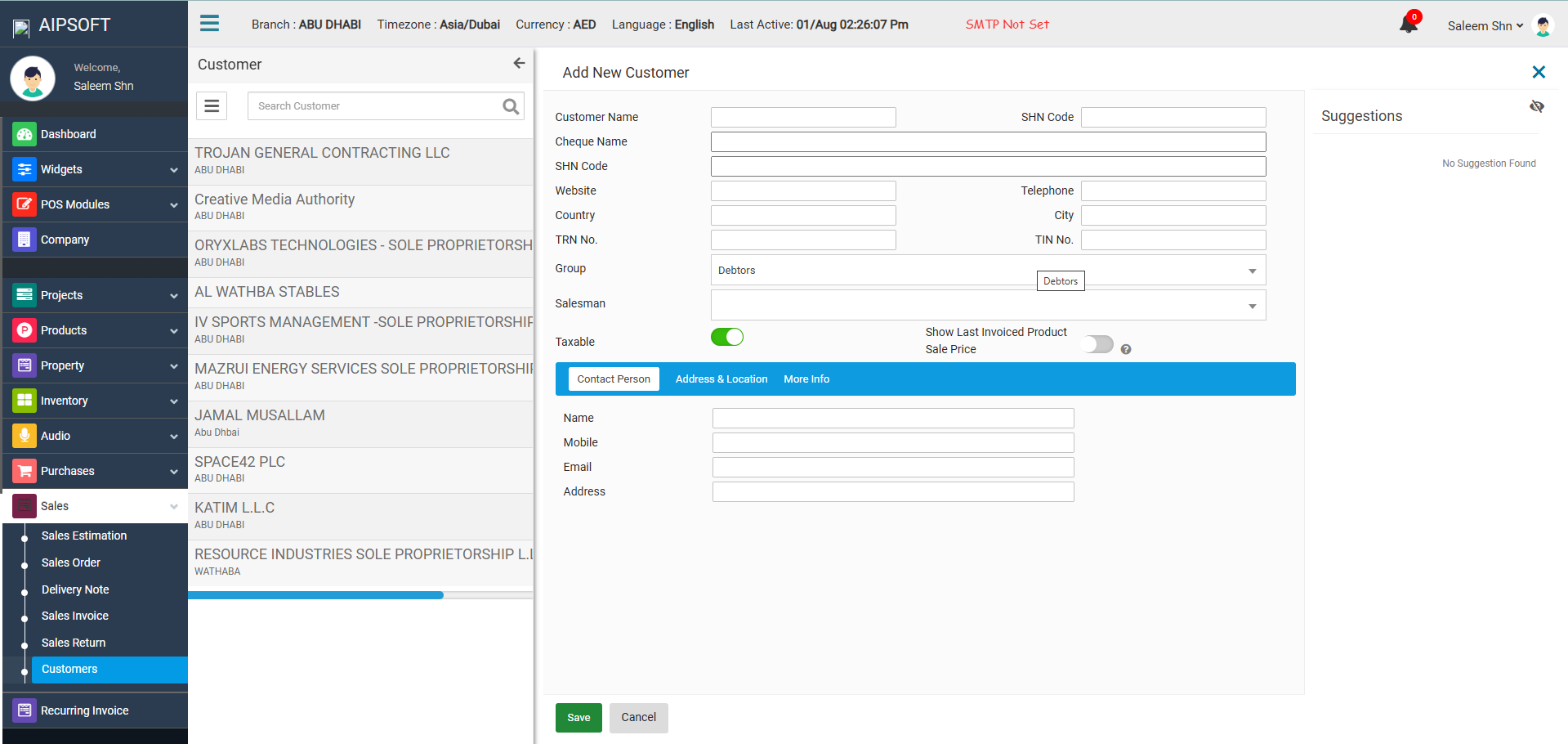Click the Products sidebar icon
This screenshot has width=1568, height=744.
tap(25, 330)
